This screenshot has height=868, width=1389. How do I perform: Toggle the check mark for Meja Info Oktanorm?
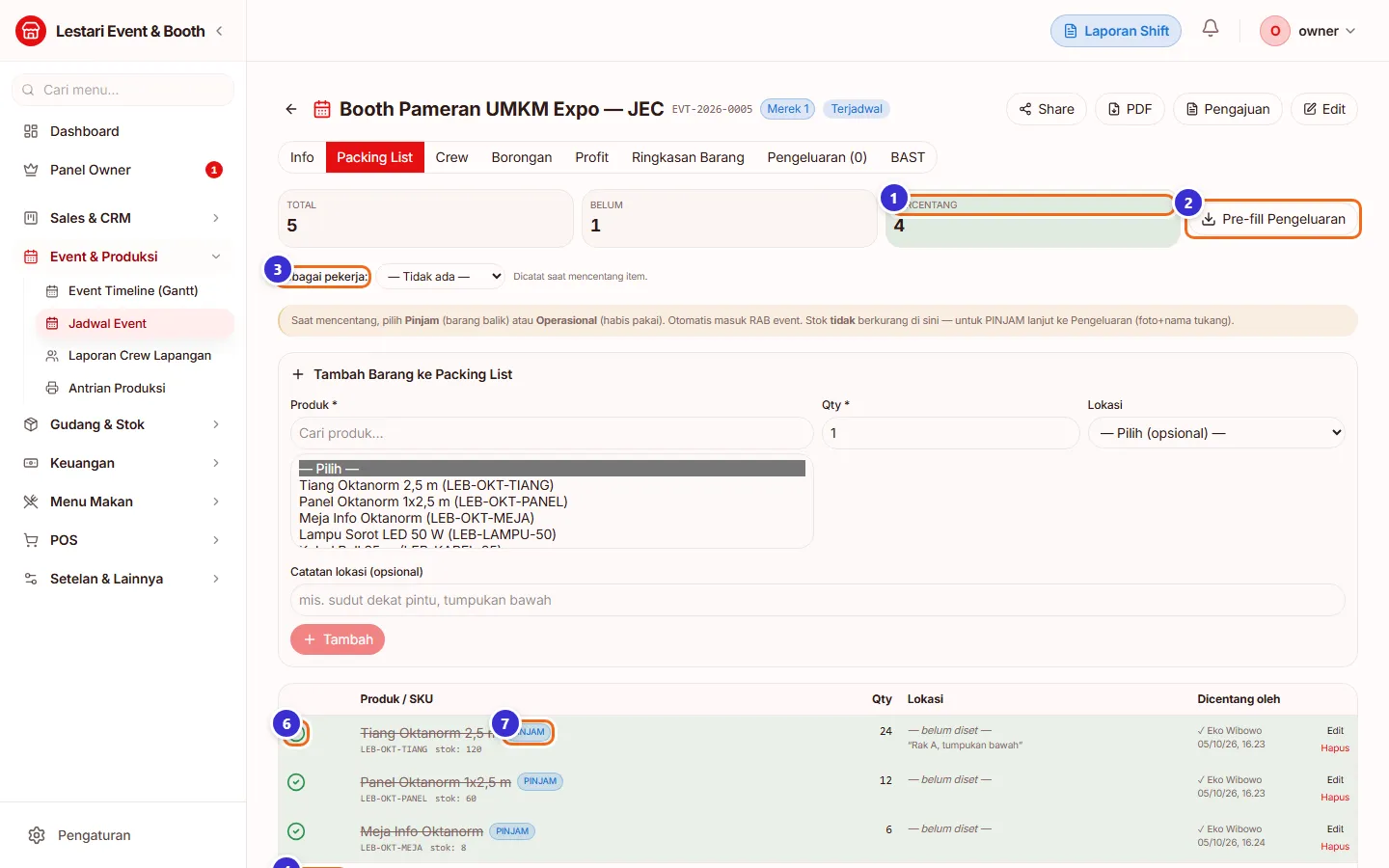tap(296, 831)
